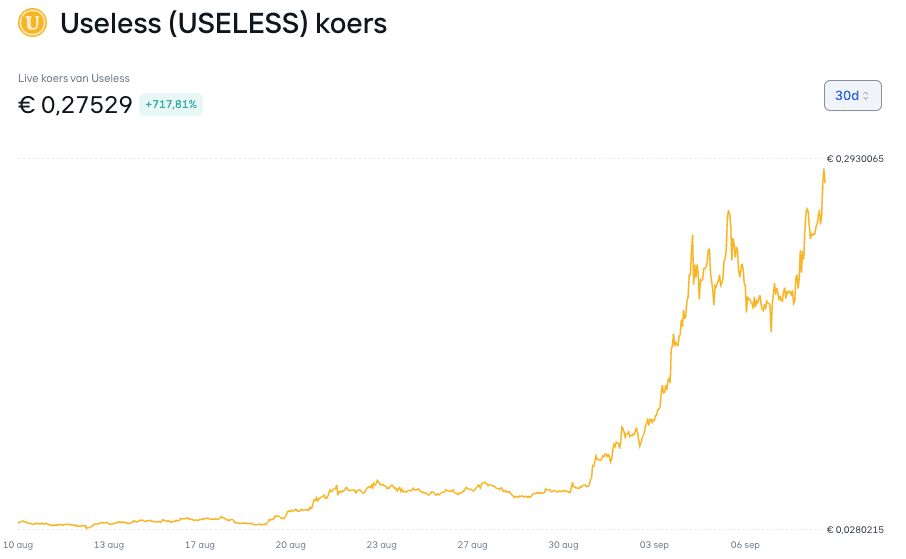Select the 17 aug date label
The height and width of the screenshot is (559, 906).
coord(200,545)
